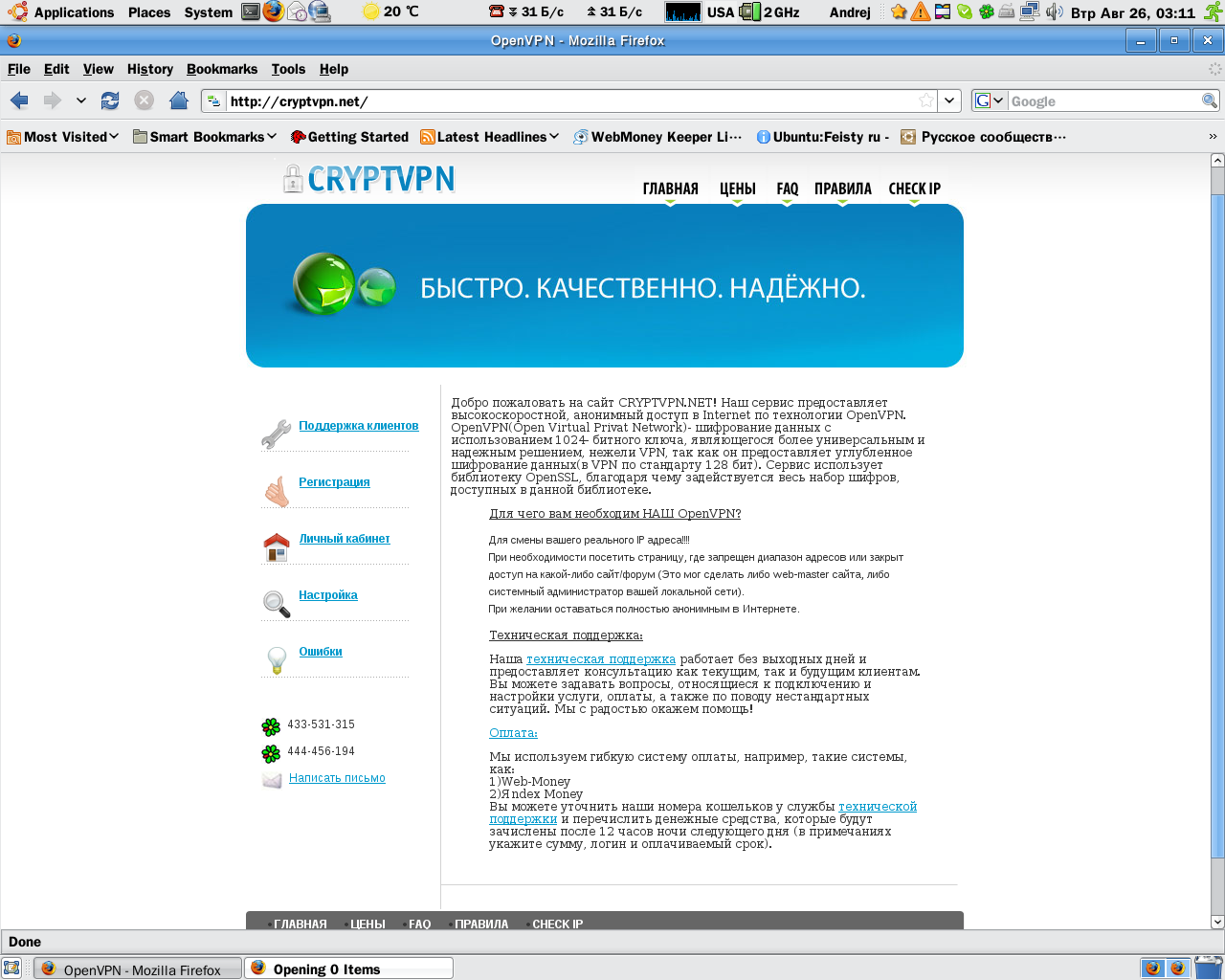Open the Places panel menu
The width and height of the screenshot is (1225, 980).
click(149, 11)
